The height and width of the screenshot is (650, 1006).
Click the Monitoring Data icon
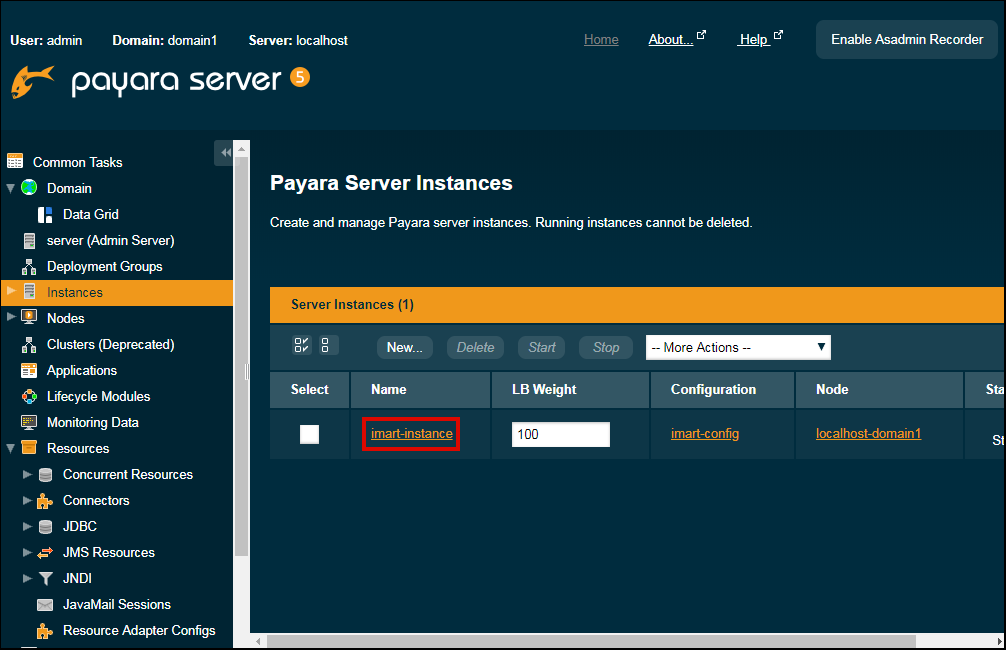29,423
